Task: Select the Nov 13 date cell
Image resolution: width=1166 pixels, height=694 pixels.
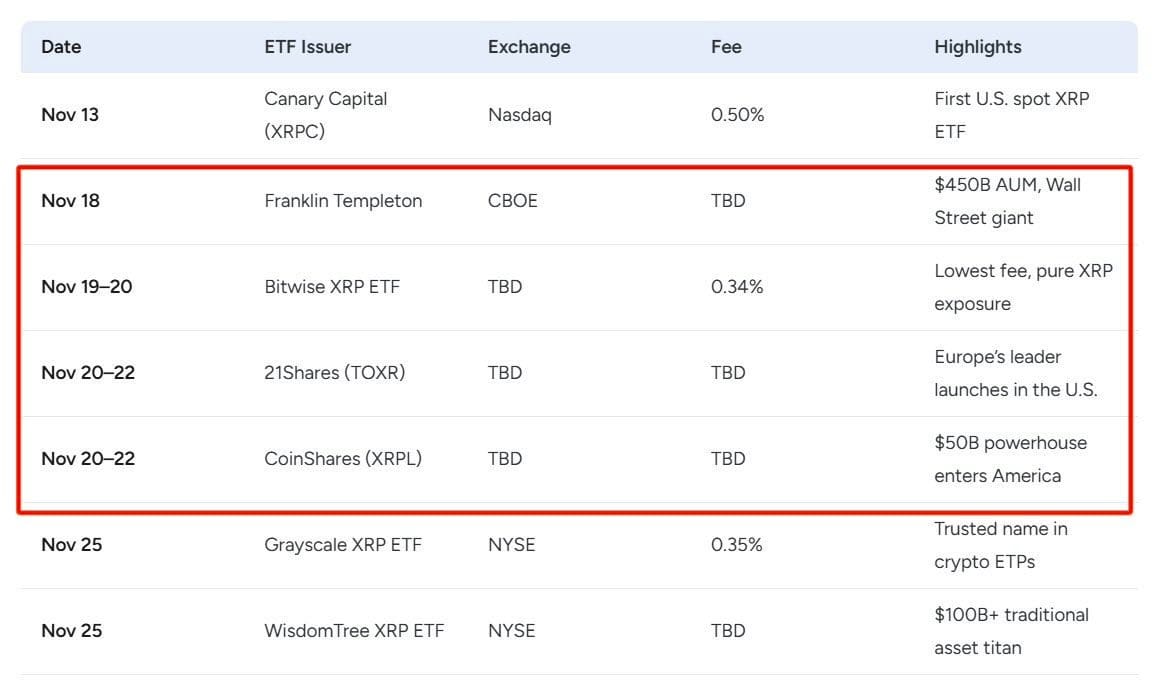Action: (x=70, y=115)
